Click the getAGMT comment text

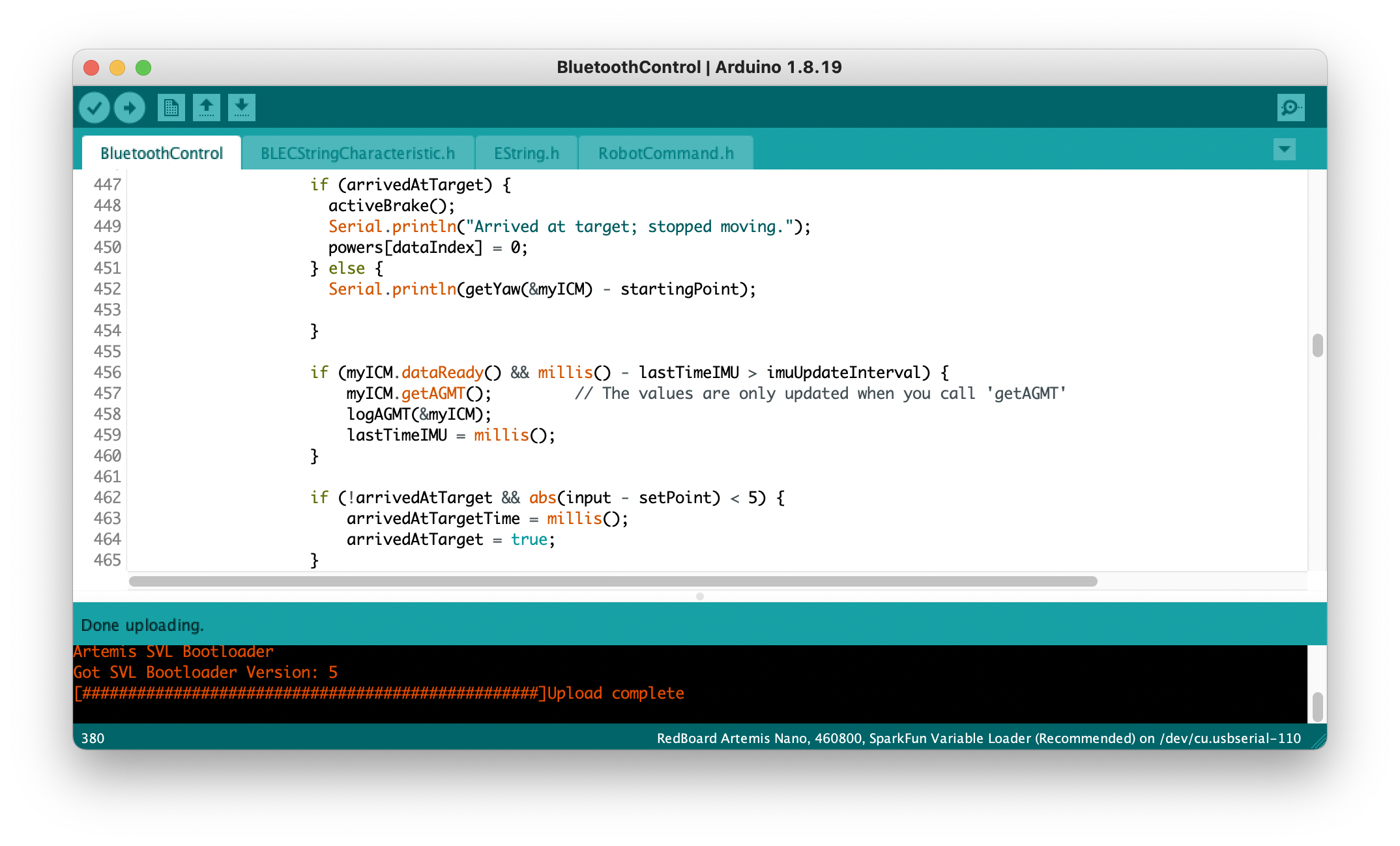click(821, 394)
